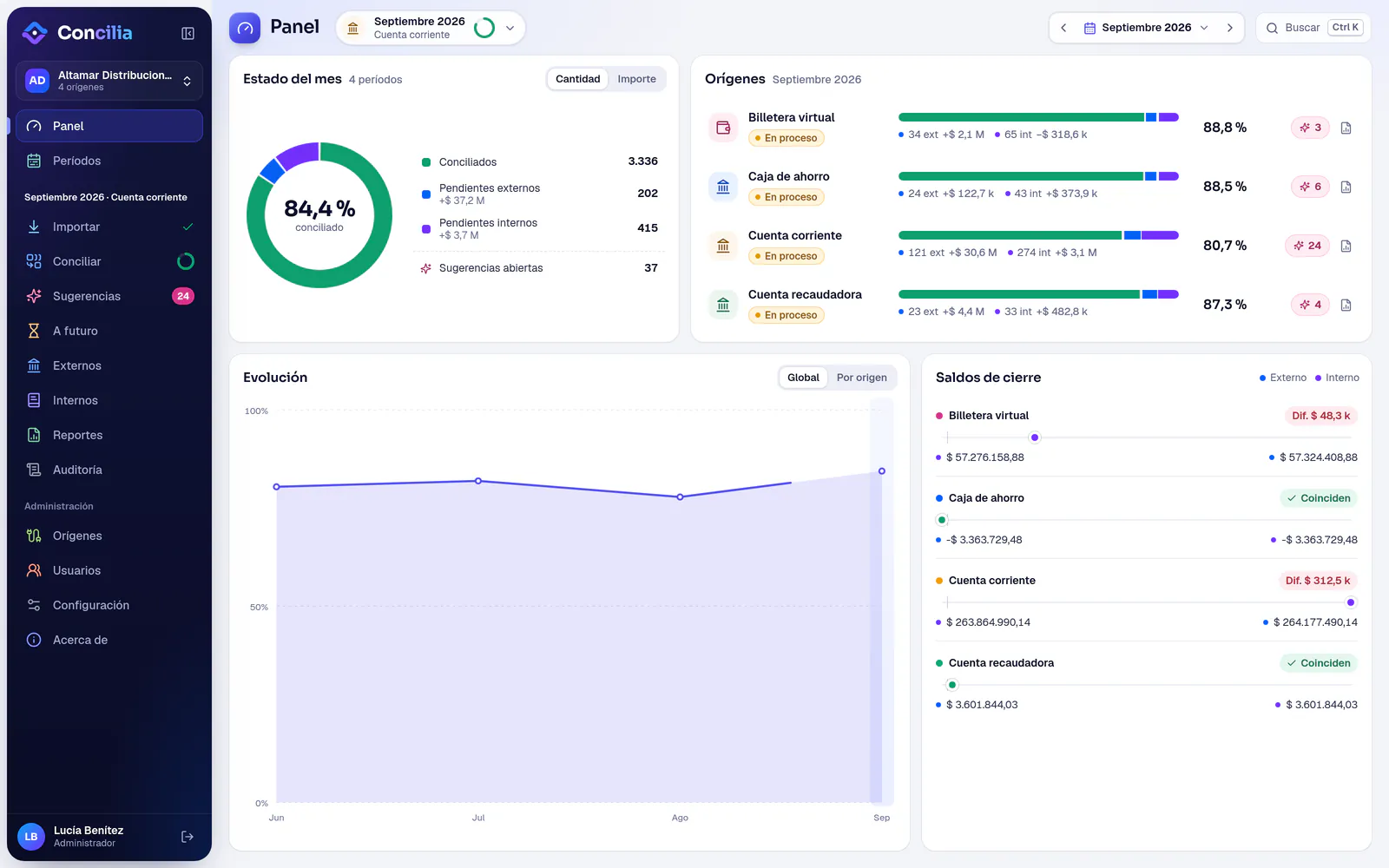Open the Billetera virtual report document icon
The width and height of the screenshot is (1389, 868).
click(1346, 128)
